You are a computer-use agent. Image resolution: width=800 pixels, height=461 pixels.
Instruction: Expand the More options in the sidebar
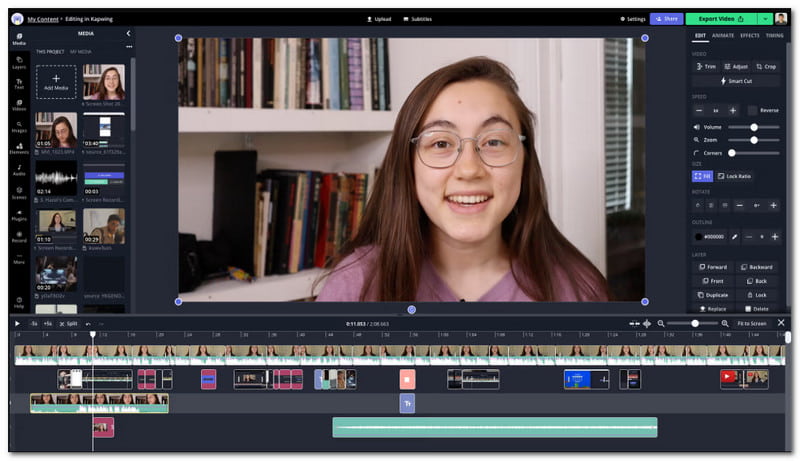point(19,259)
